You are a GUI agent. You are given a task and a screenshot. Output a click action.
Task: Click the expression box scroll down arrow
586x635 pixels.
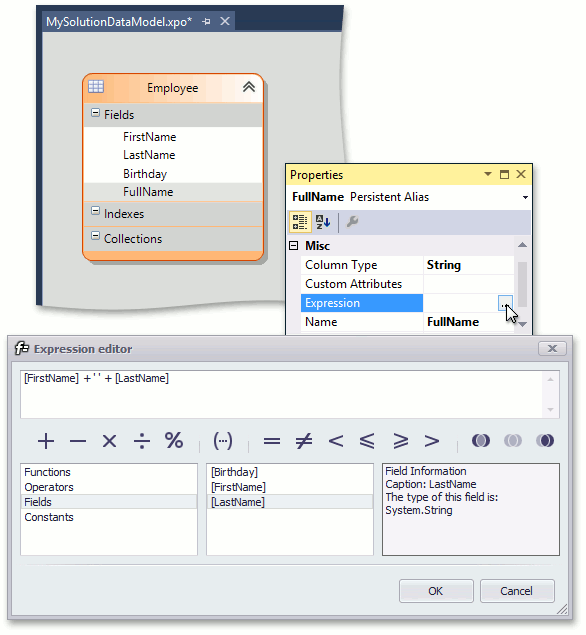[x=550, y=409]
